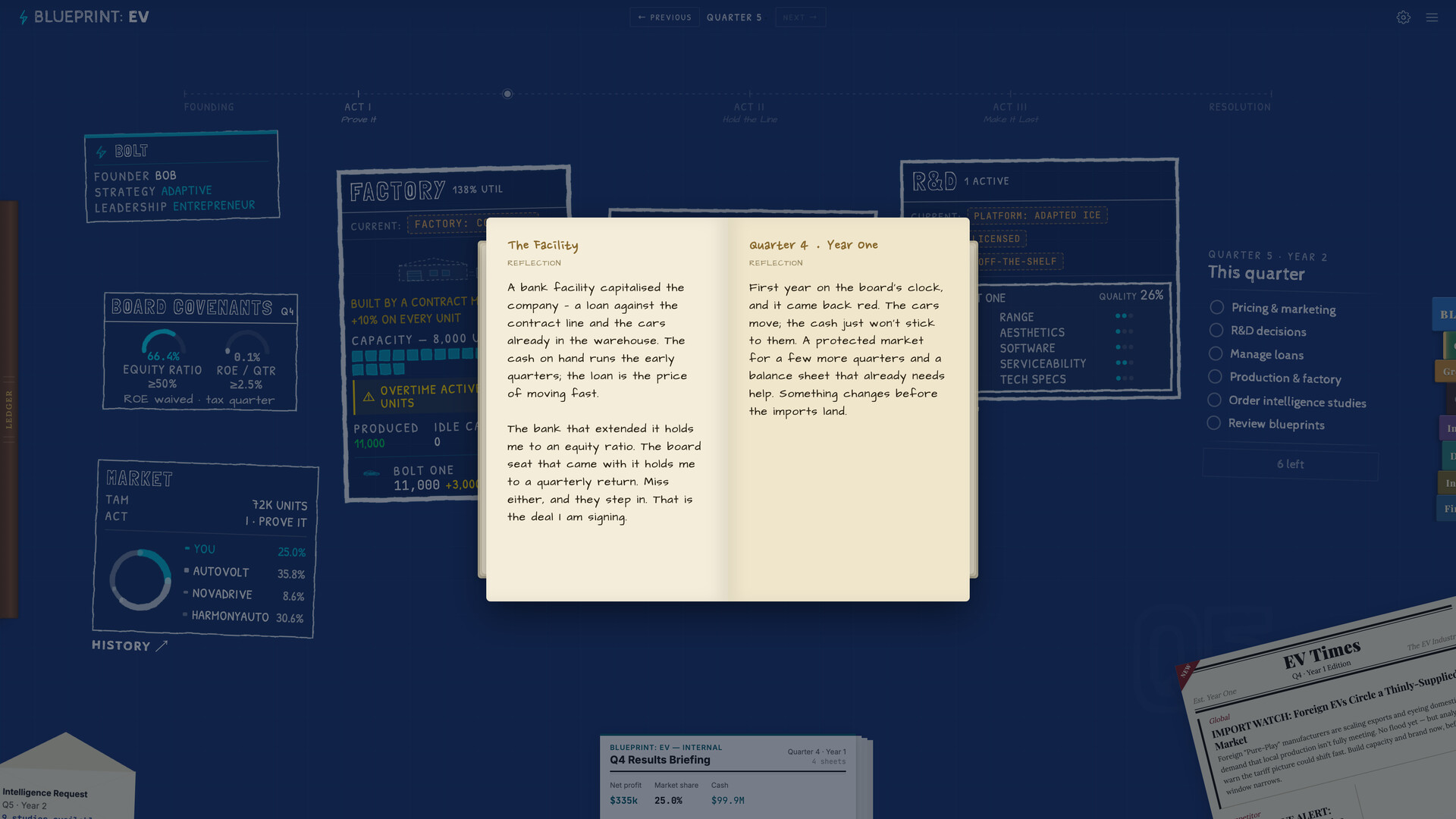Image resolution: width=1456 pixels, height=819 pixels.
Task: Go to Previous quarter
Action: (x=665, y=17)
